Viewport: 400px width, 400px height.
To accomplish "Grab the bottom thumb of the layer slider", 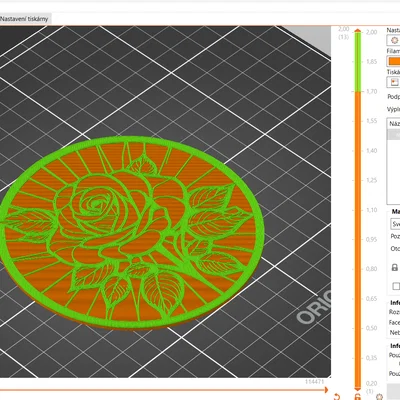I will (x=358, y=388).
